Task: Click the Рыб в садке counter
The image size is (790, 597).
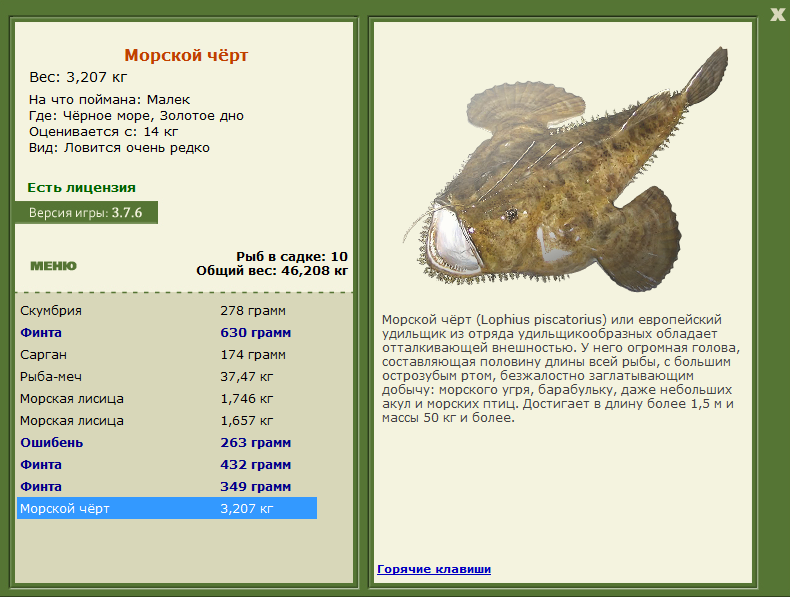Action: click(292, 256)
